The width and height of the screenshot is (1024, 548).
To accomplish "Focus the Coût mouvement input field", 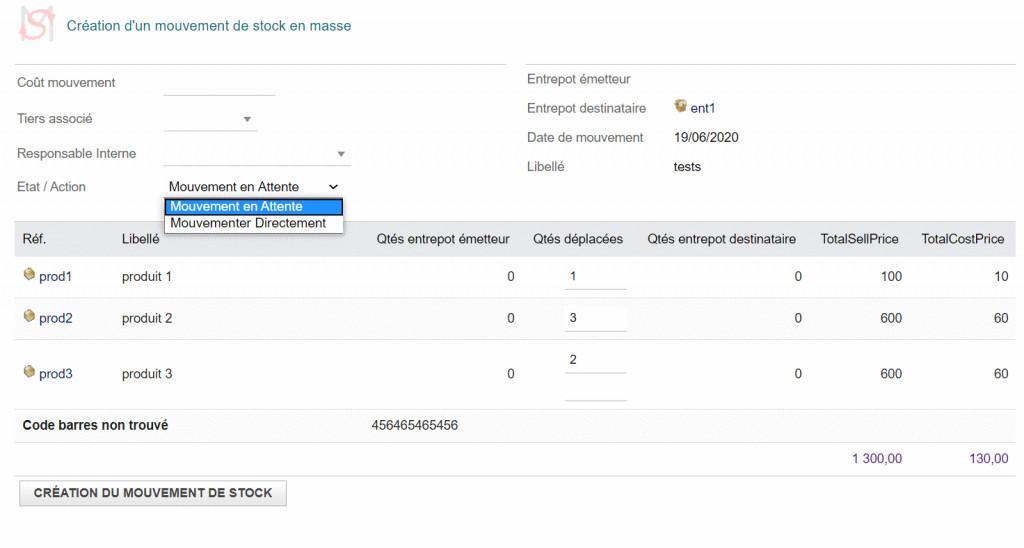I will (x=218, y=84).
